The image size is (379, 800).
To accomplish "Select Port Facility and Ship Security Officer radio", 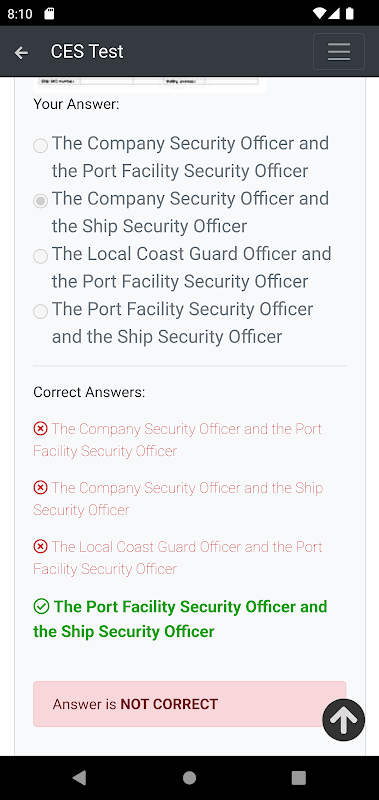I will pos(40,311).
